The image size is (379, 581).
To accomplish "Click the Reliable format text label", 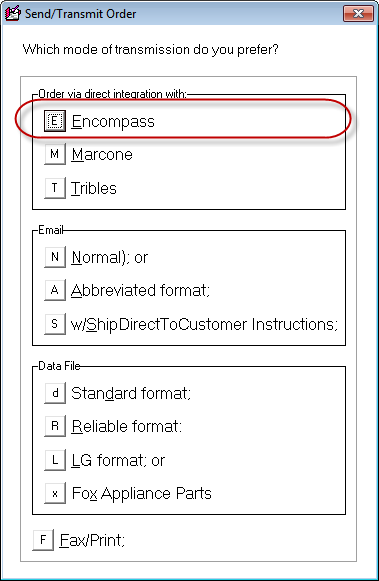I will pos(126,426).
